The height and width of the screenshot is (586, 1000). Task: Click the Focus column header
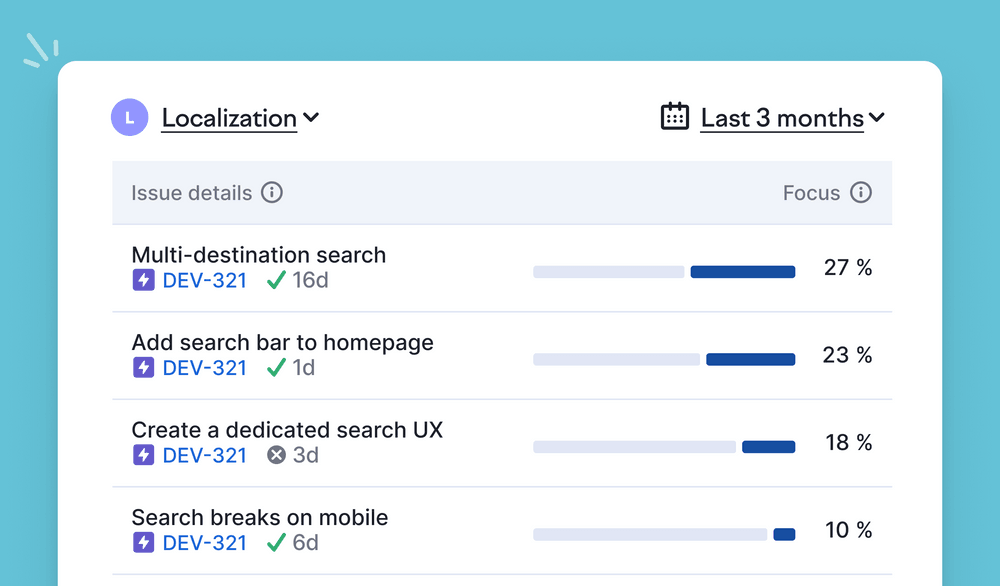(x=811, y=193)
